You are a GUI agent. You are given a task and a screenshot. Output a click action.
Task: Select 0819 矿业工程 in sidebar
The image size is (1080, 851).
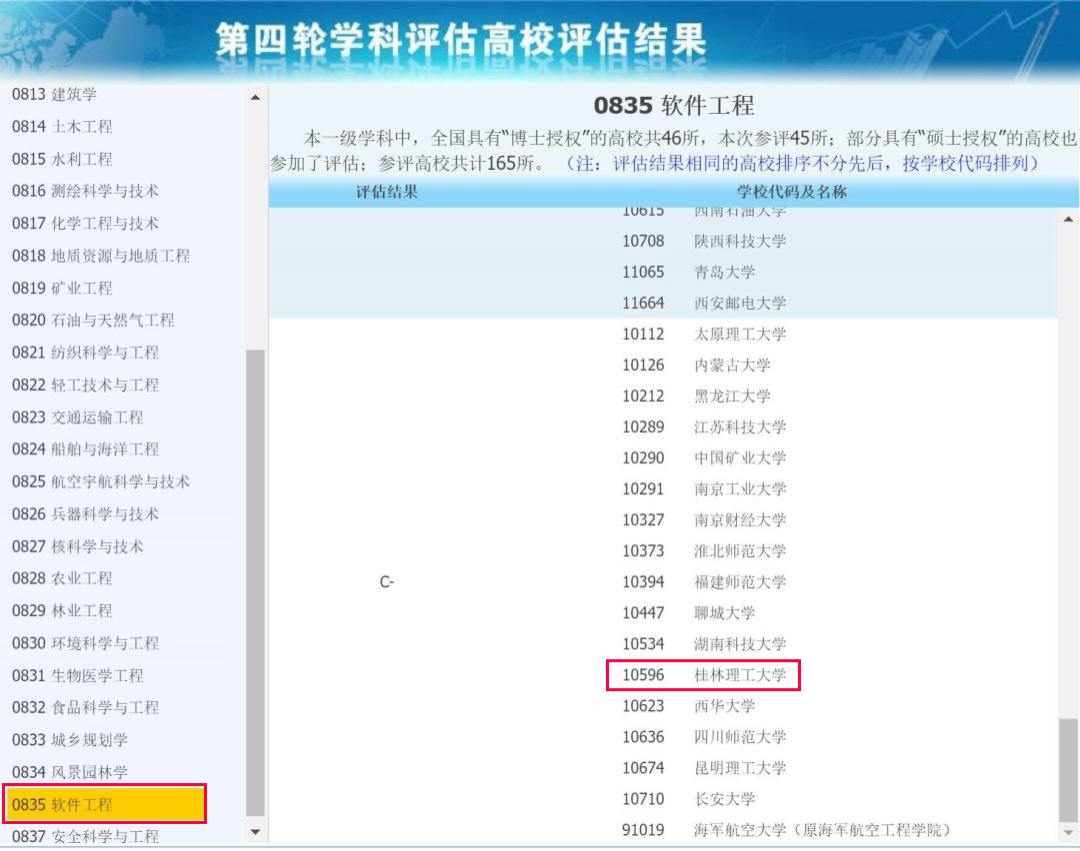(62, 288)
